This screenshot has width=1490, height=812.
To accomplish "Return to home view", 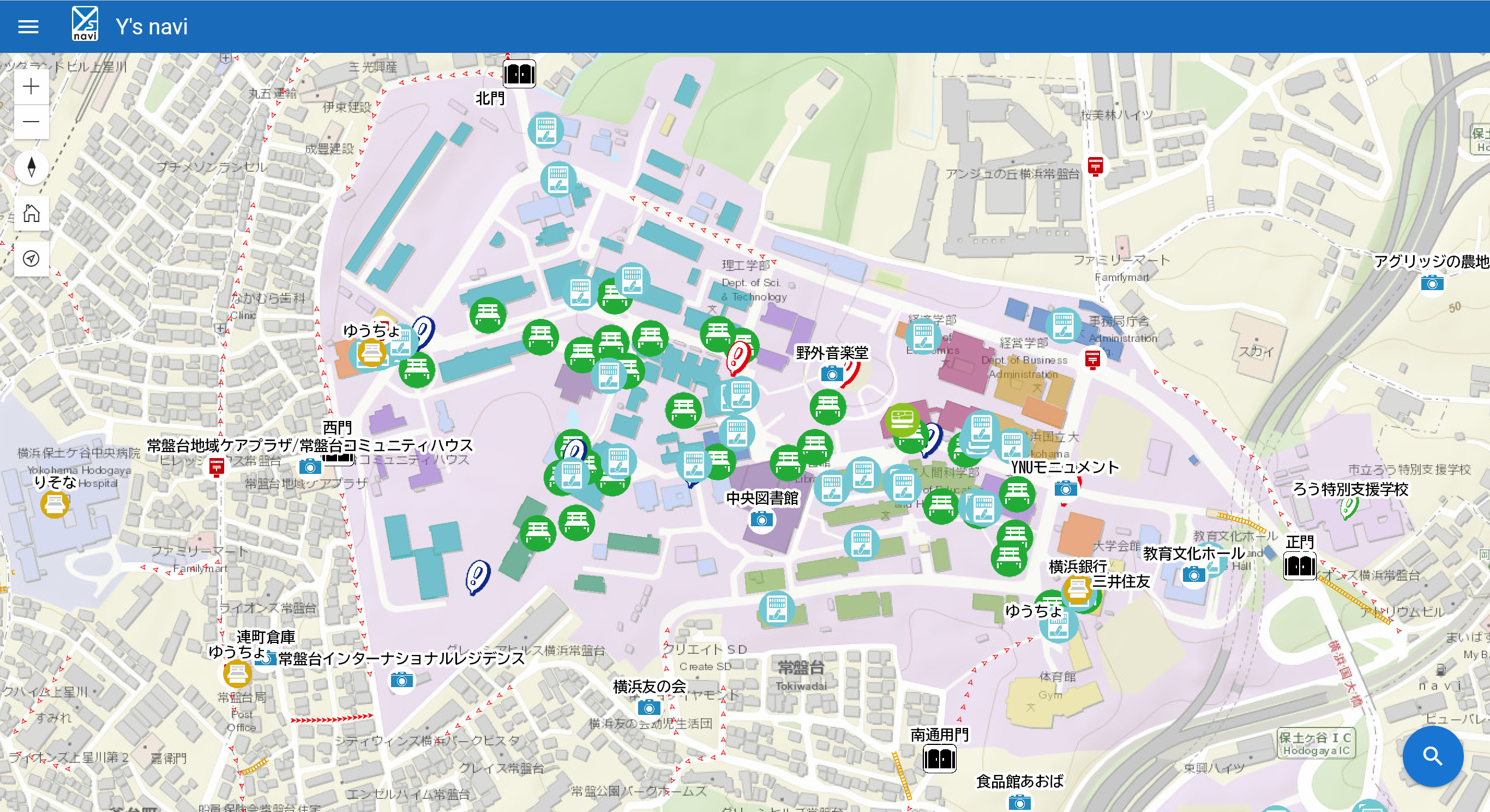I will coord(31,213).
